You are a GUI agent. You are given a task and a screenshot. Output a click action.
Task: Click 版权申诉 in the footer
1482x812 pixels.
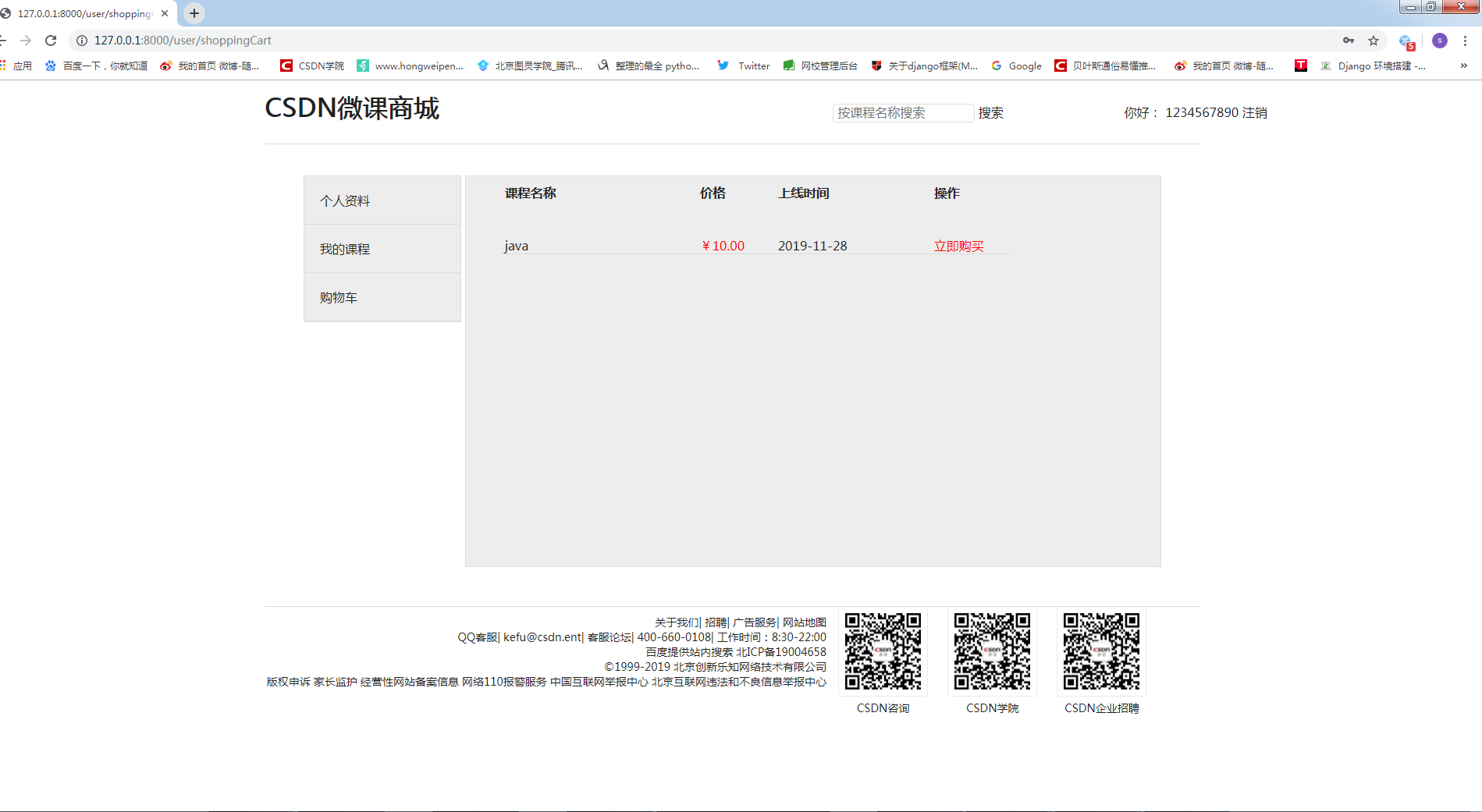point(288,682)
